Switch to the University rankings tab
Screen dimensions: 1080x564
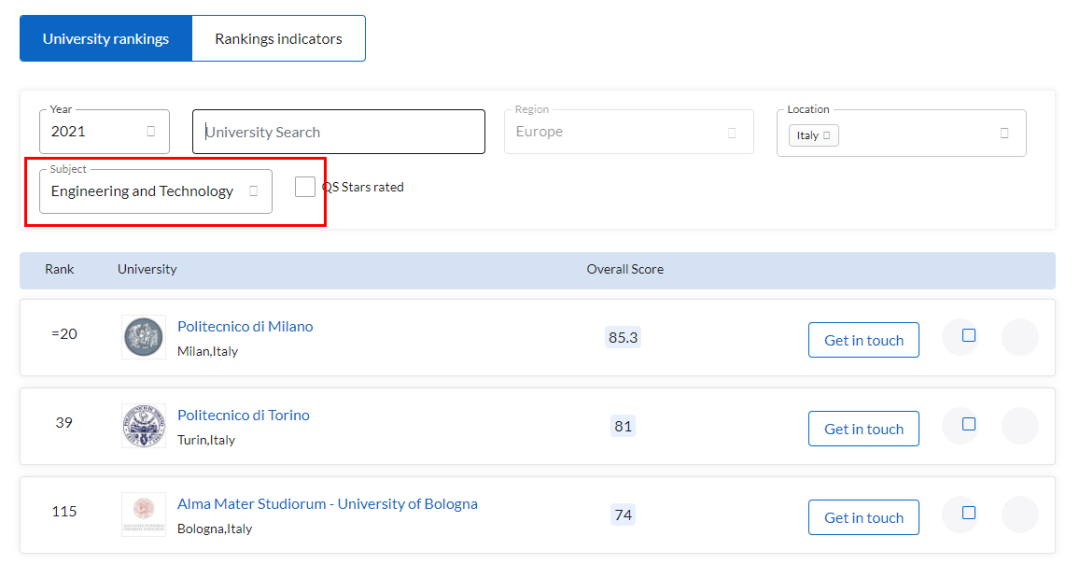pos(106,39)
